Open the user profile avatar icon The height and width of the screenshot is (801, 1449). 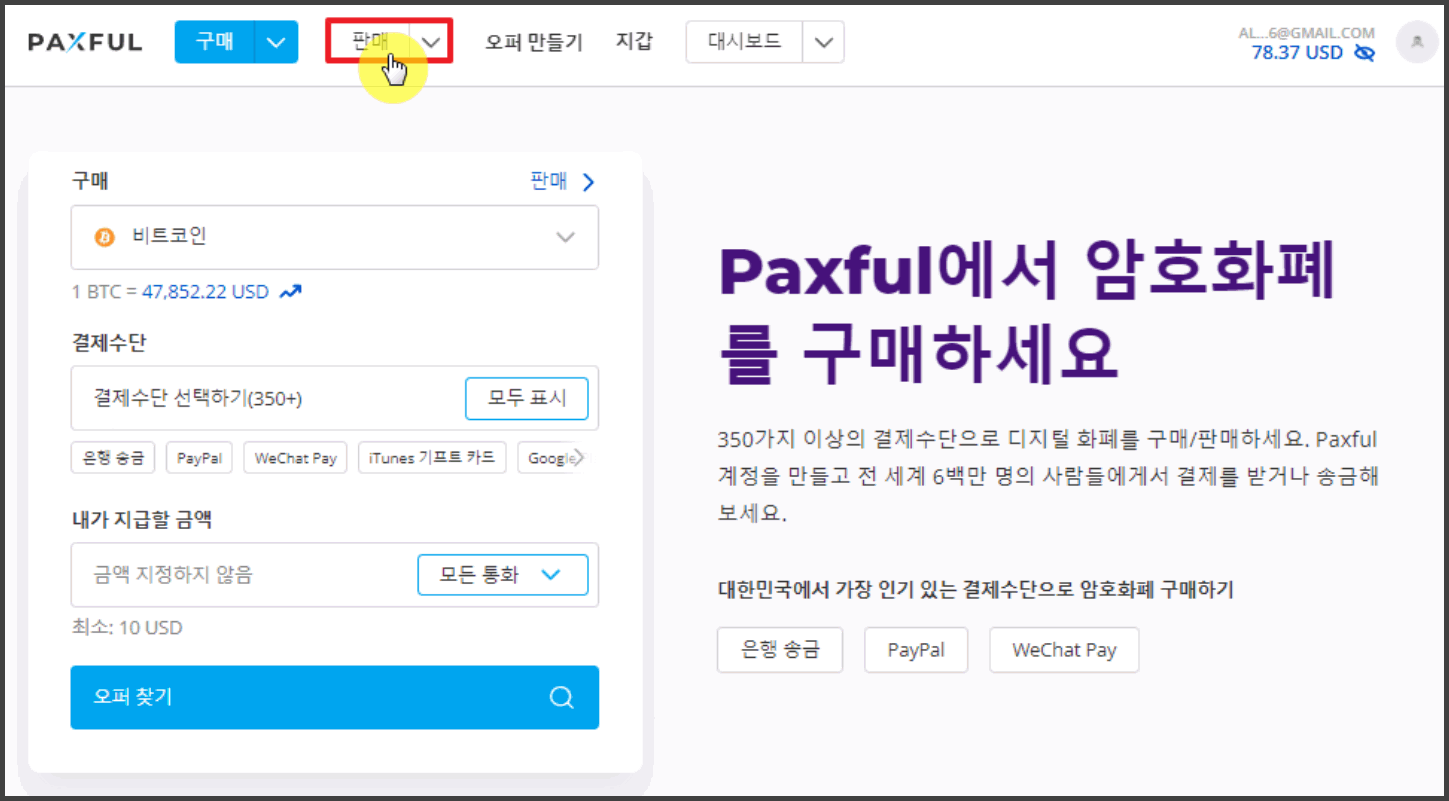(1416, 42)
